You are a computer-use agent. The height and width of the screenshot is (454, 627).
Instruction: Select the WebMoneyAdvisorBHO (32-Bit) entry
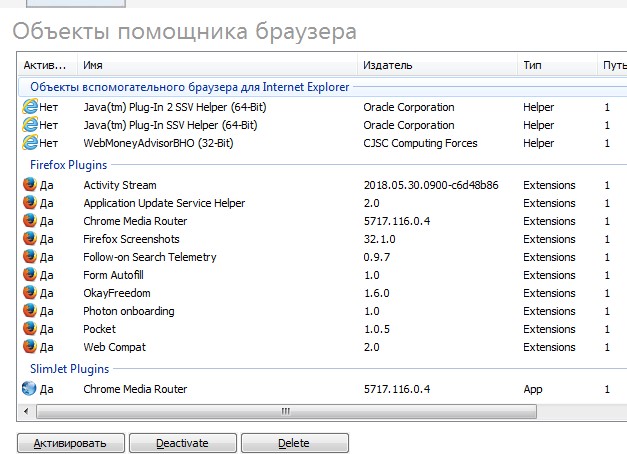pos(158,143)
